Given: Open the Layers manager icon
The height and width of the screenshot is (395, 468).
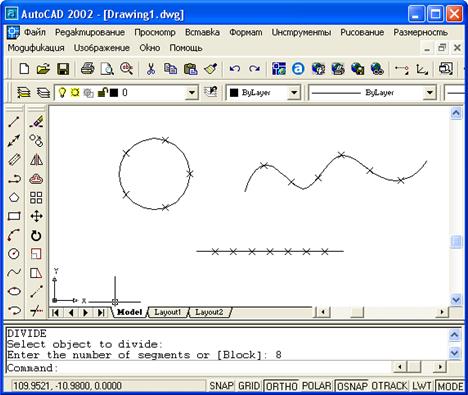Looking at the screenshot, I should [23, 92].
